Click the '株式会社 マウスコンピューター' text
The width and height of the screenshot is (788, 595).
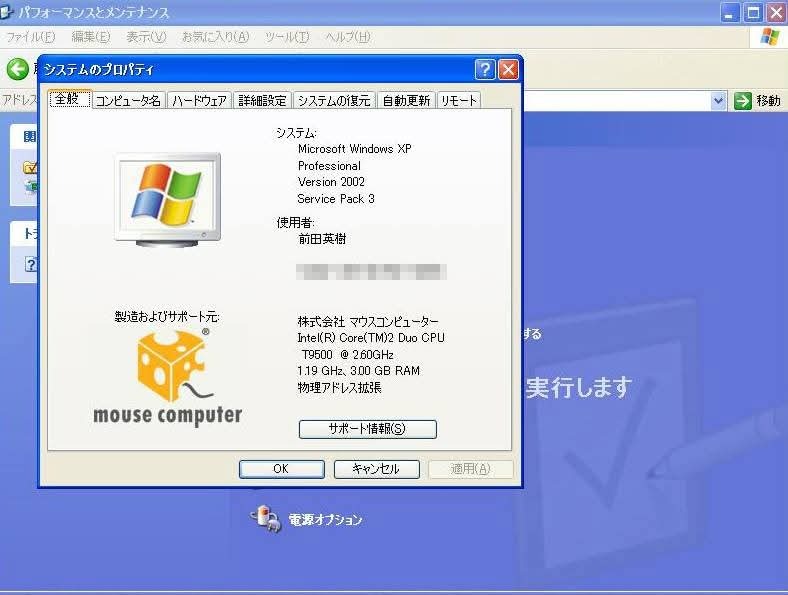[368, 321]
